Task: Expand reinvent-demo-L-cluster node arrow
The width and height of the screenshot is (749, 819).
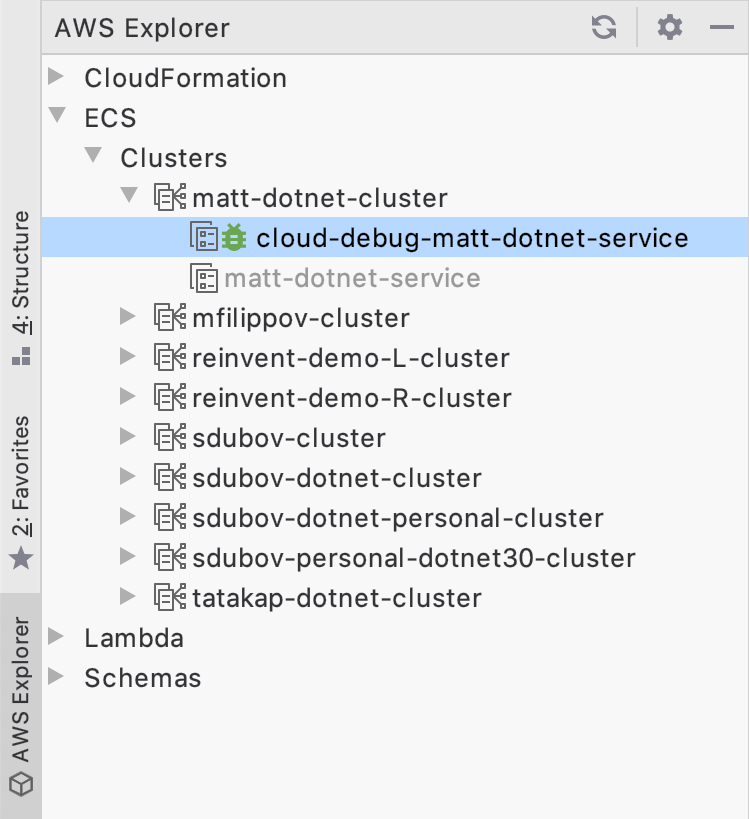Action: pyautogui.click(x=127, y=357)
